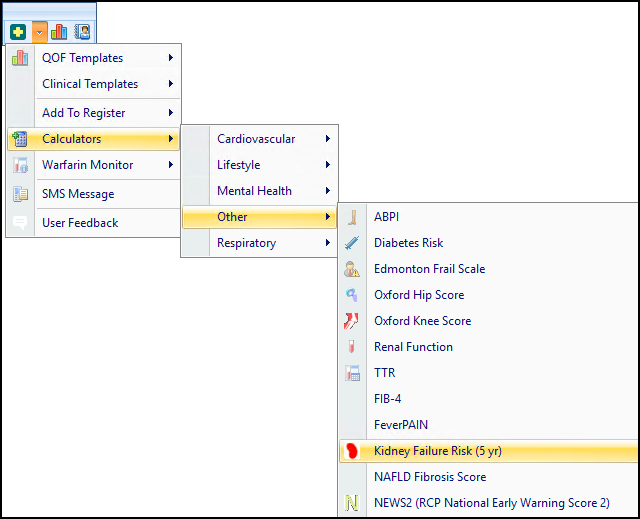Expand the Cardiovascular submenu arrow

tap(327, 139)
